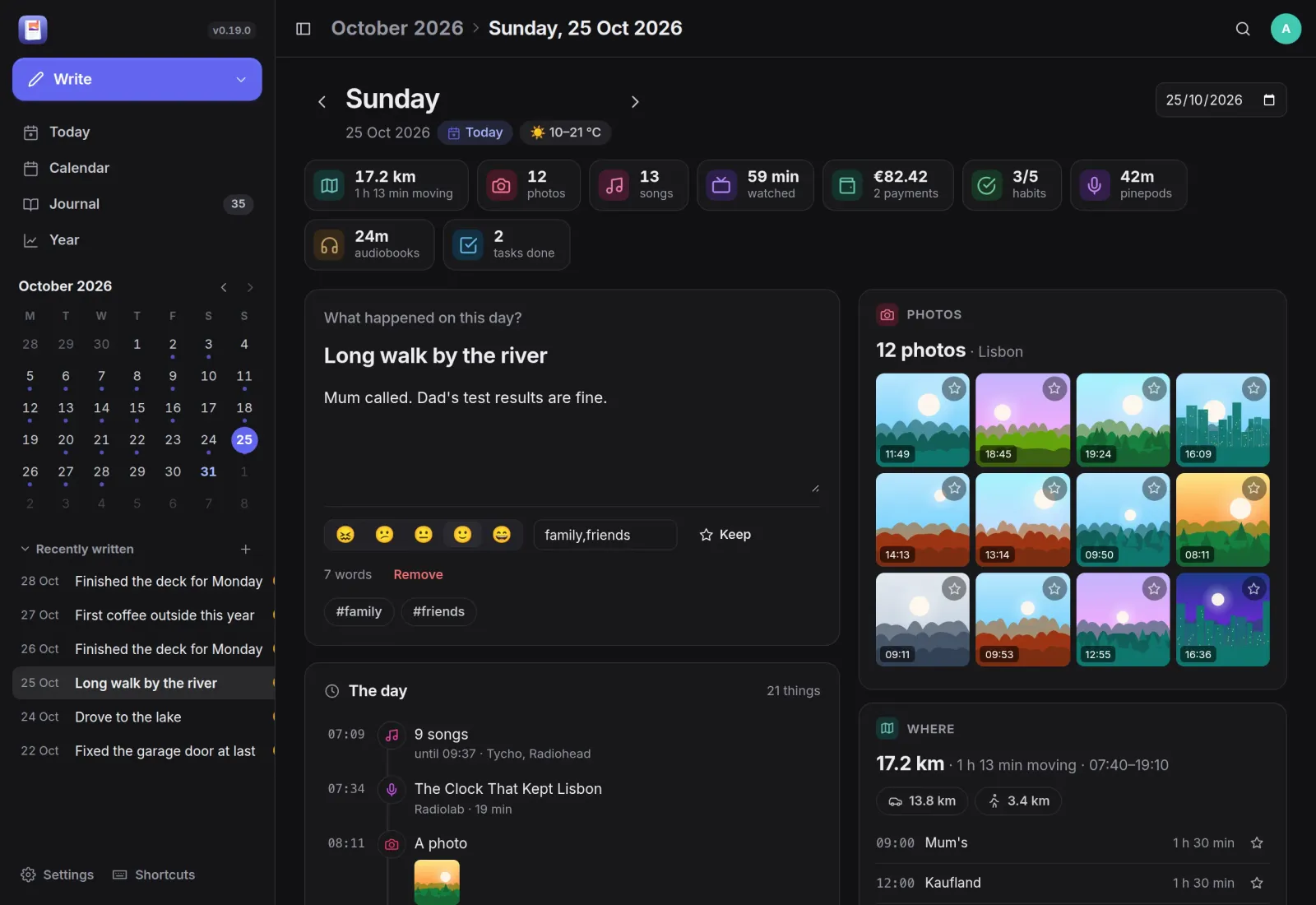The width and height of the screenshot is (1316, 905).
Task: Open Journal in the sidebar
Action: tap(137, 204)
